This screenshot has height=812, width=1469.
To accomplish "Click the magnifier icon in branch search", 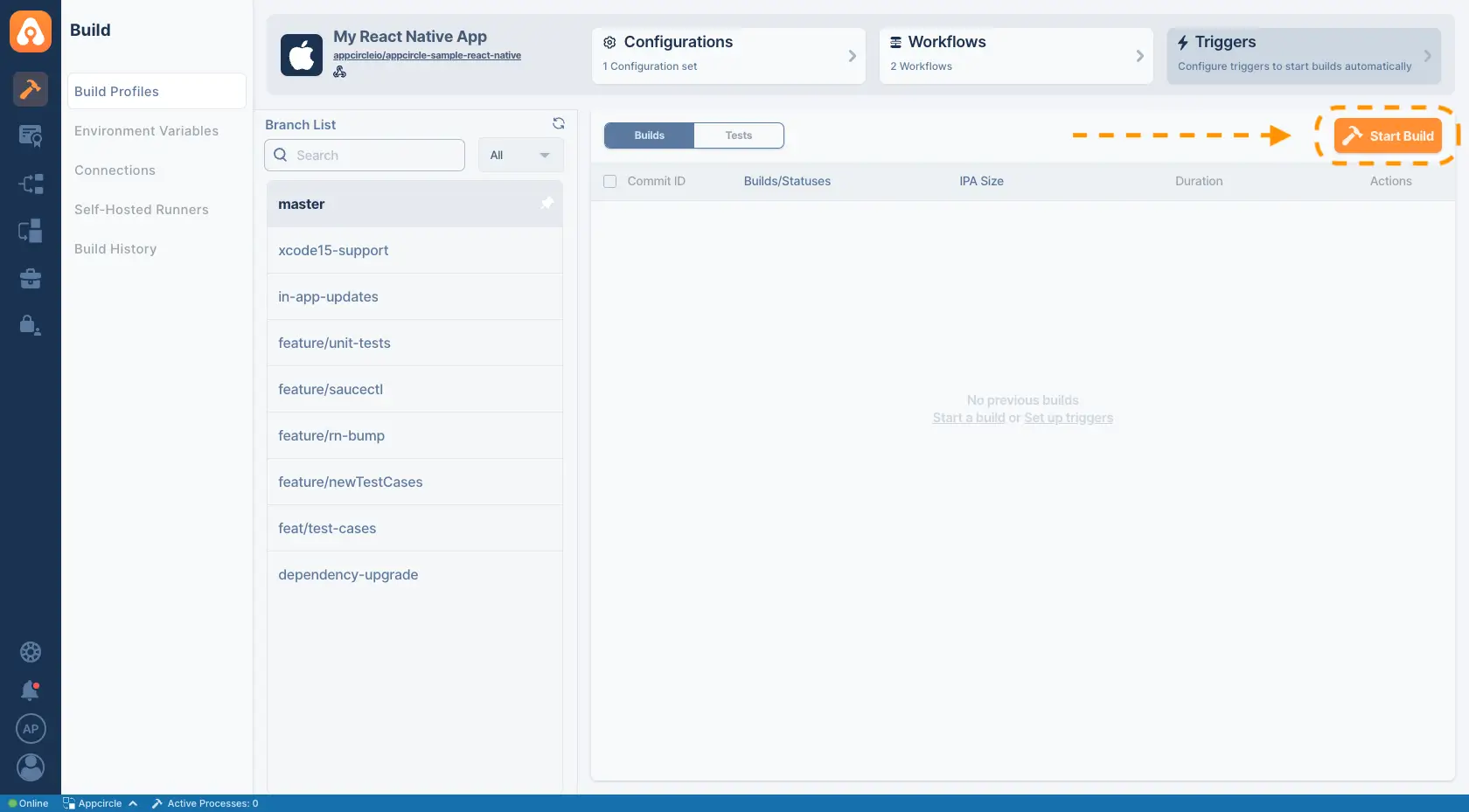I will click(x=281, y=155).
